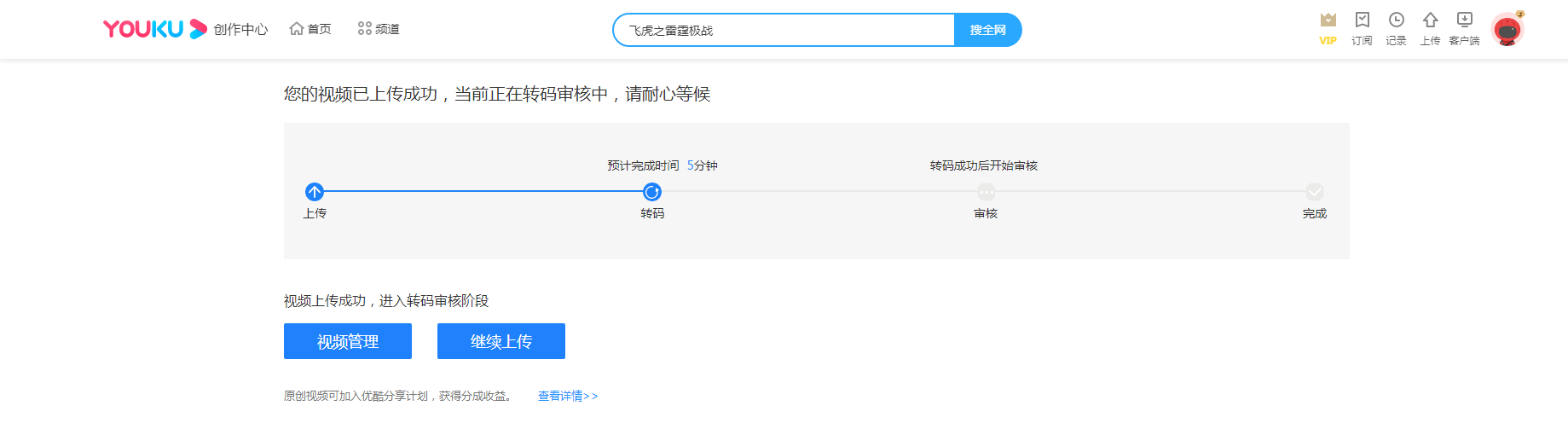Screen dimensions: 1568x429
Task: Click 视频上传成功，进入转码审核阶段 text
Action: coord(386,301)
